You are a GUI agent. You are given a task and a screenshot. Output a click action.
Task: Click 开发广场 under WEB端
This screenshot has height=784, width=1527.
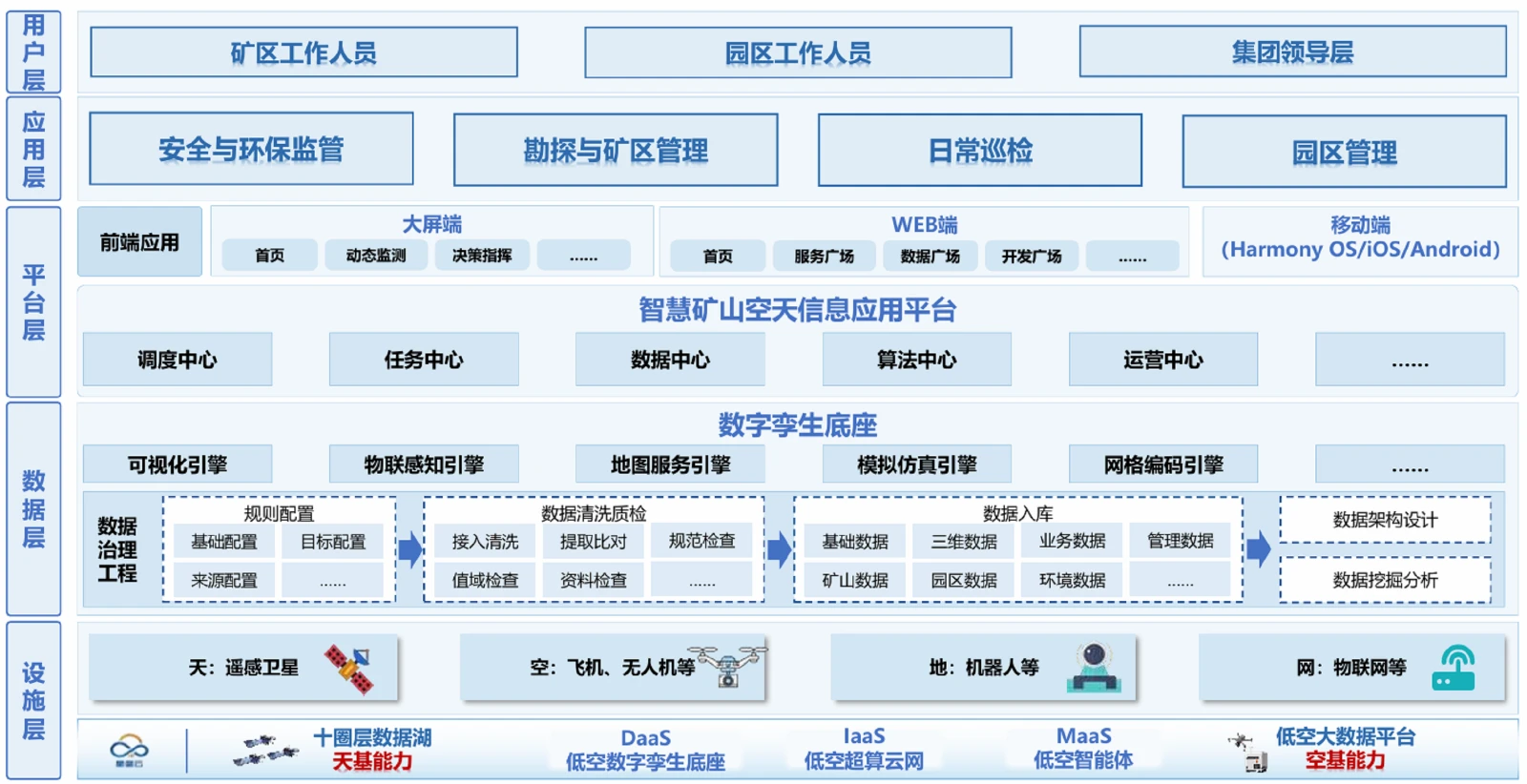pos(1032,257)
